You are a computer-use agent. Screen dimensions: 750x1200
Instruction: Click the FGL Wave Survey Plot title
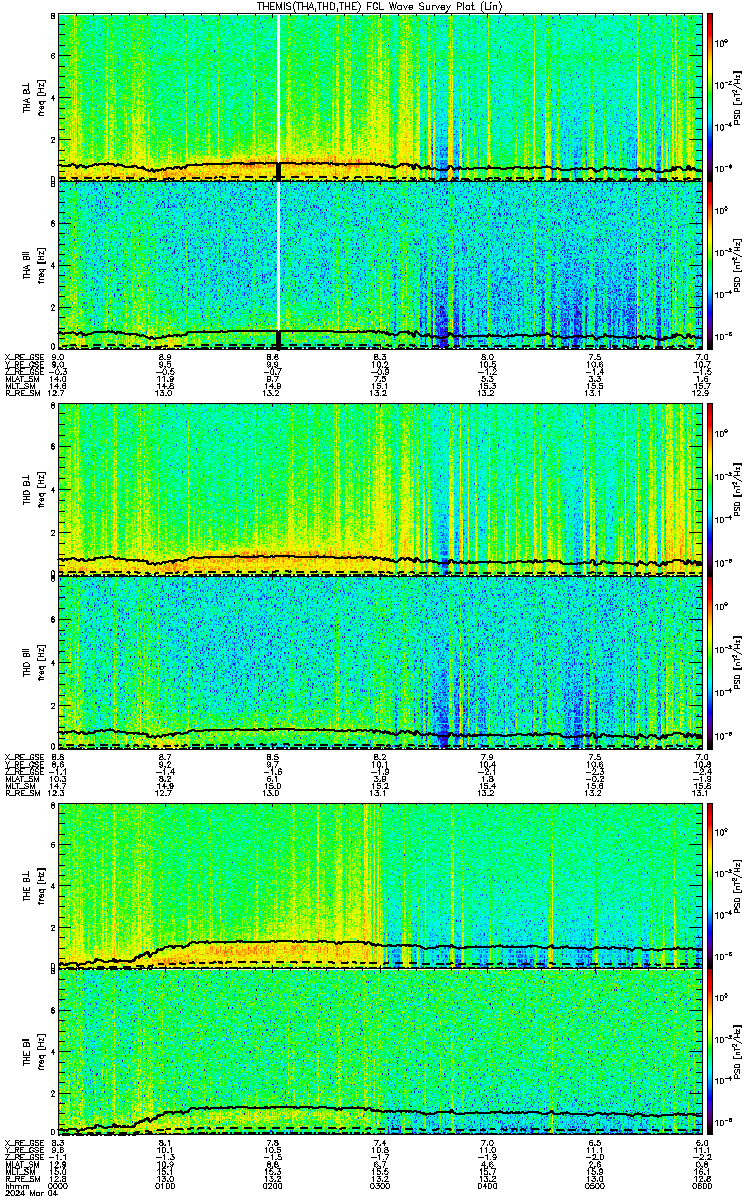click(380, 6)
